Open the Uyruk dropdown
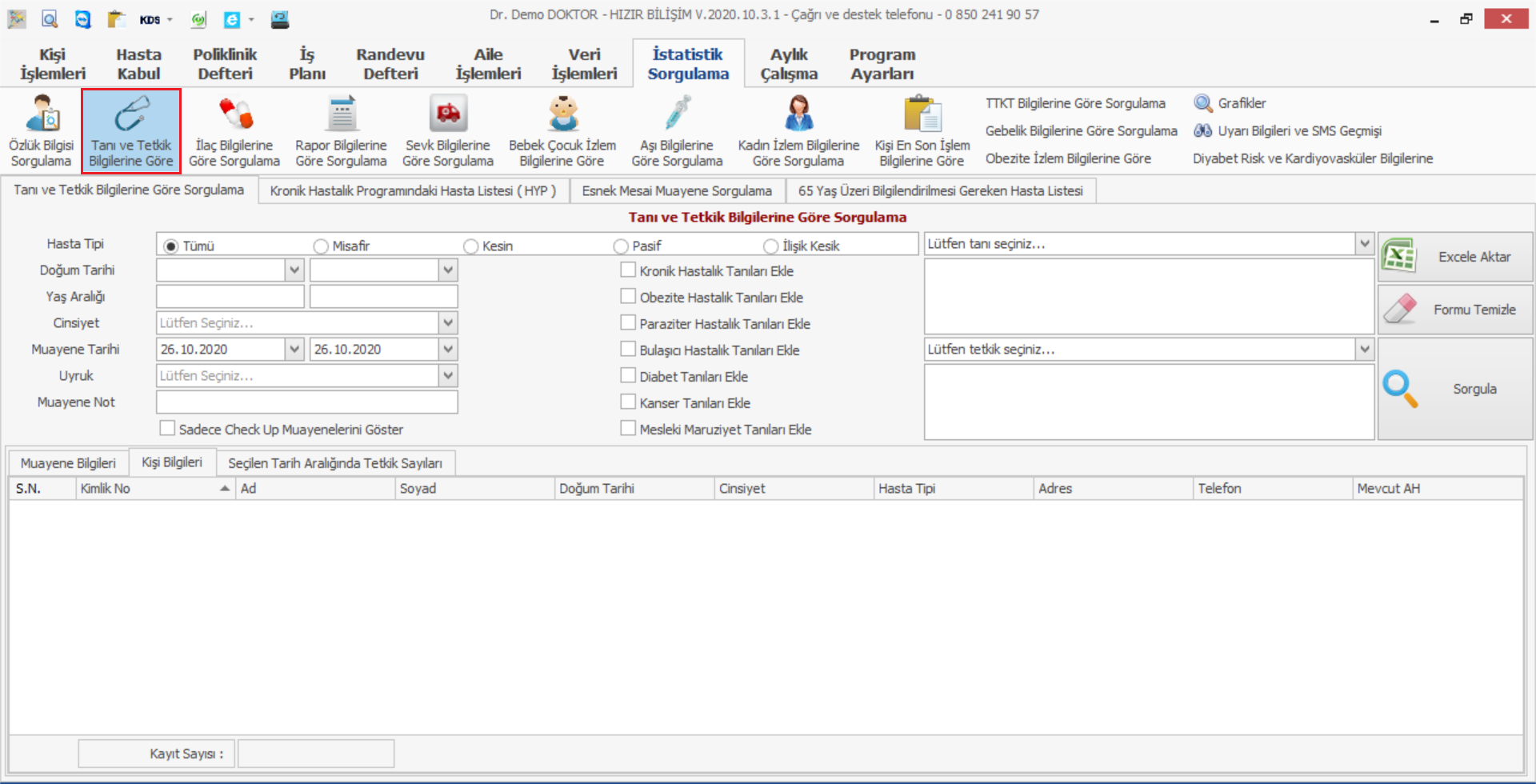This screenshot has width=1536, height=784. point(448,375)
